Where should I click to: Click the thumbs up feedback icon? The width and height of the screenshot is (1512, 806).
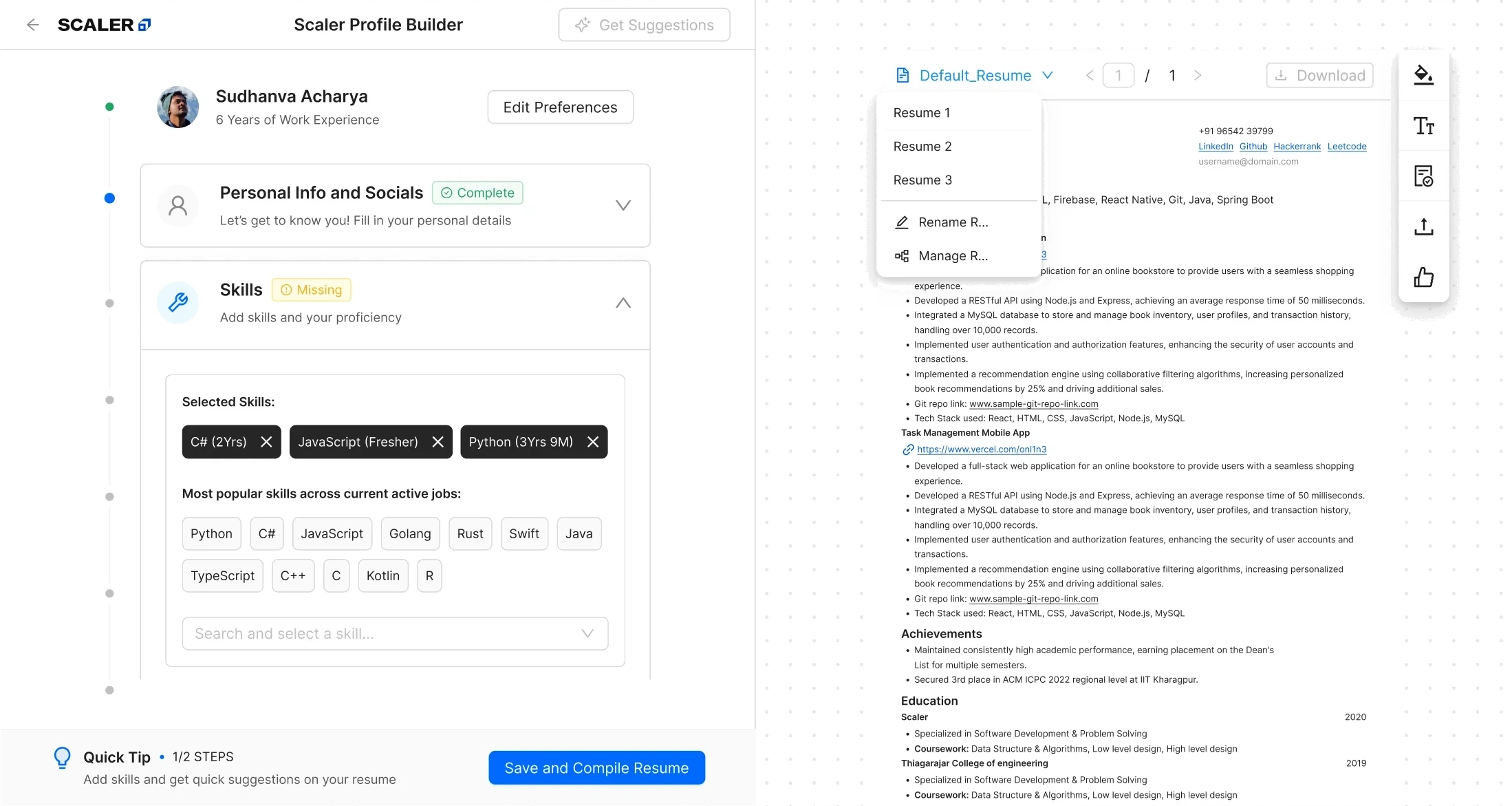point(1423,277)
